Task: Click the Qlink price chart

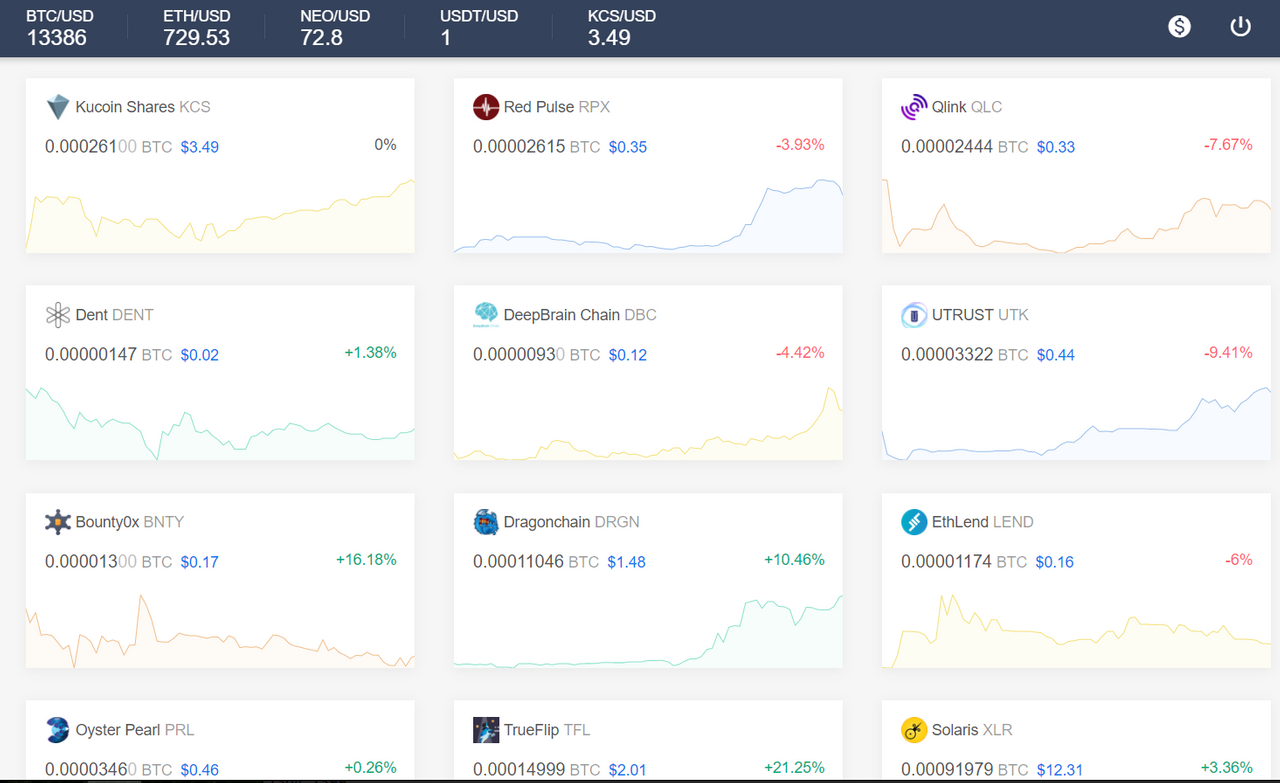Action: 1076,215
